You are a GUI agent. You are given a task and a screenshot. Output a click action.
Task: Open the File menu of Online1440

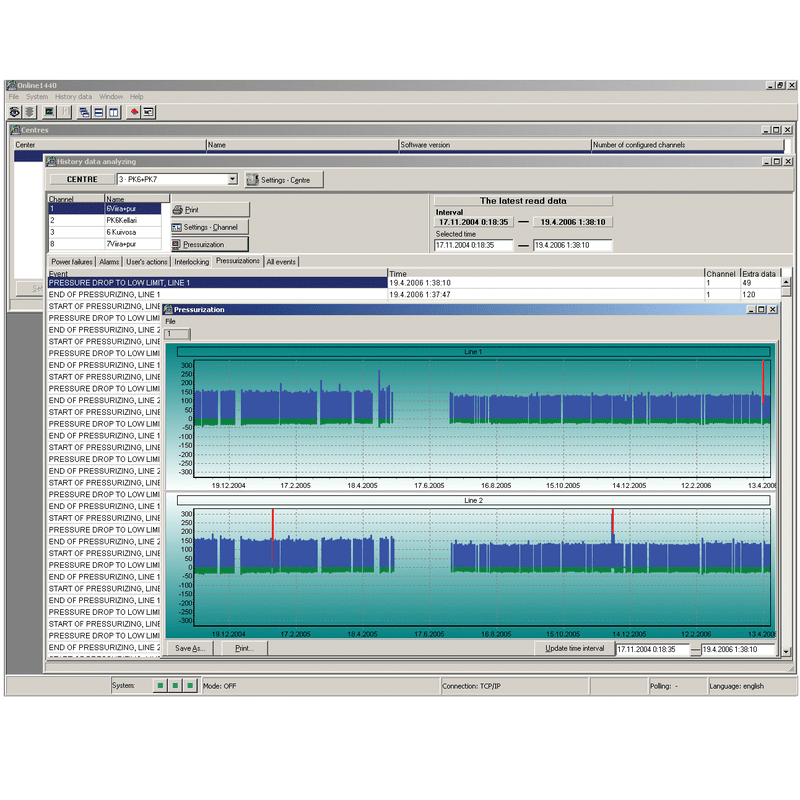point(14,96)
